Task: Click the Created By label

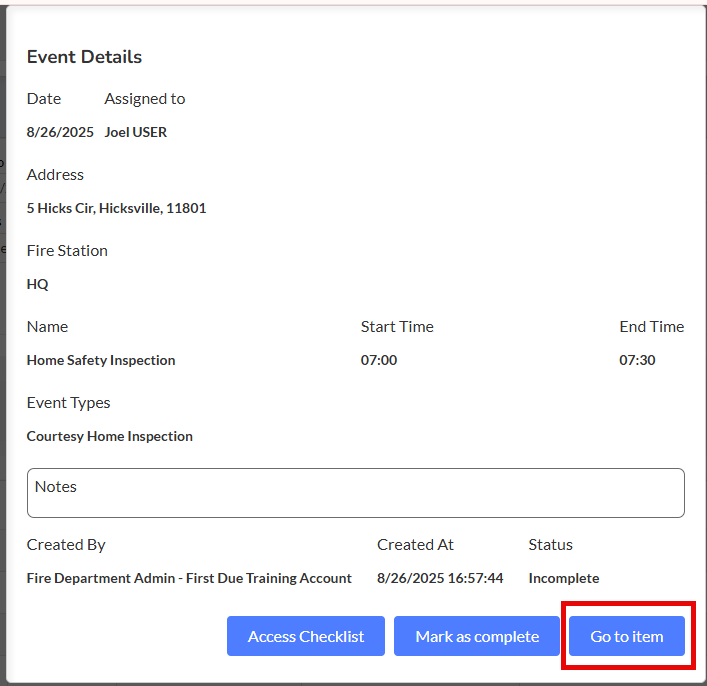Action: (66, 544)
